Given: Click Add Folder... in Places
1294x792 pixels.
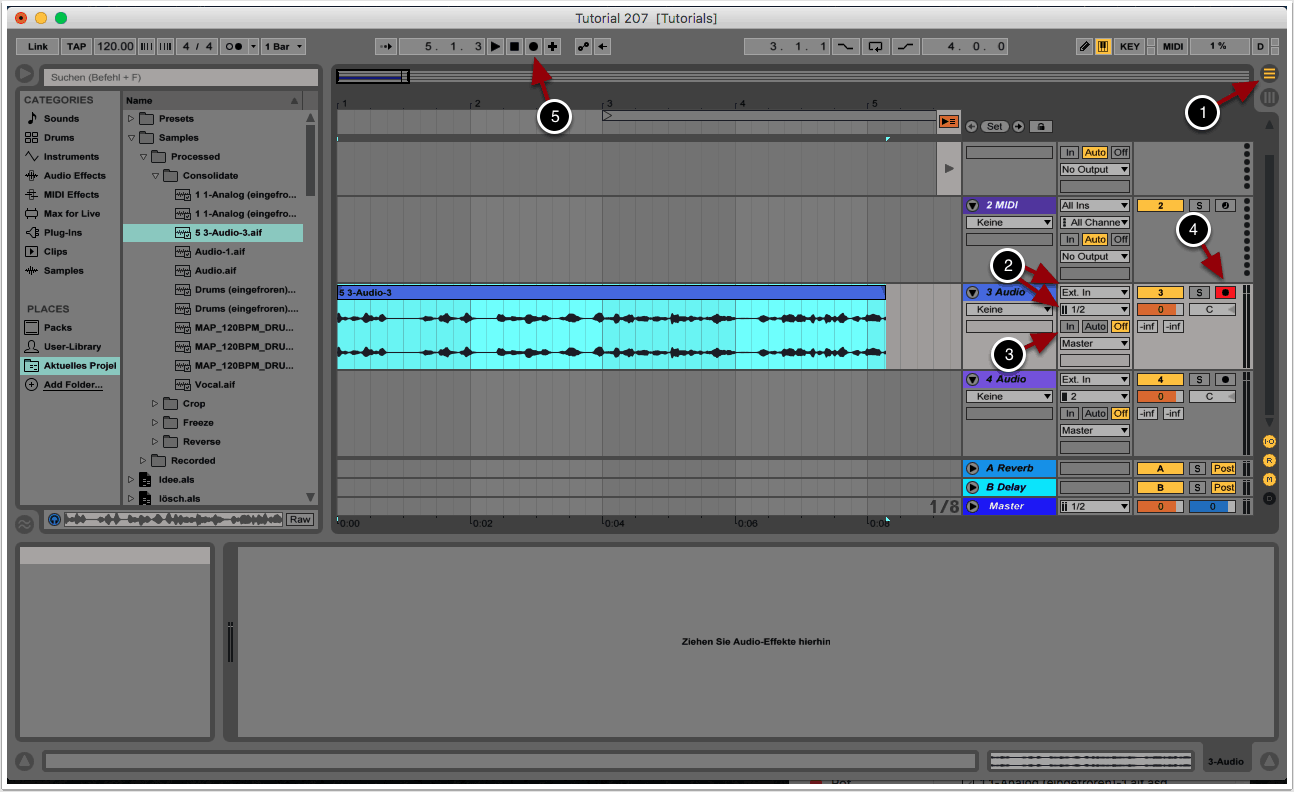Looking at the screenshot, I should [72, 385].
